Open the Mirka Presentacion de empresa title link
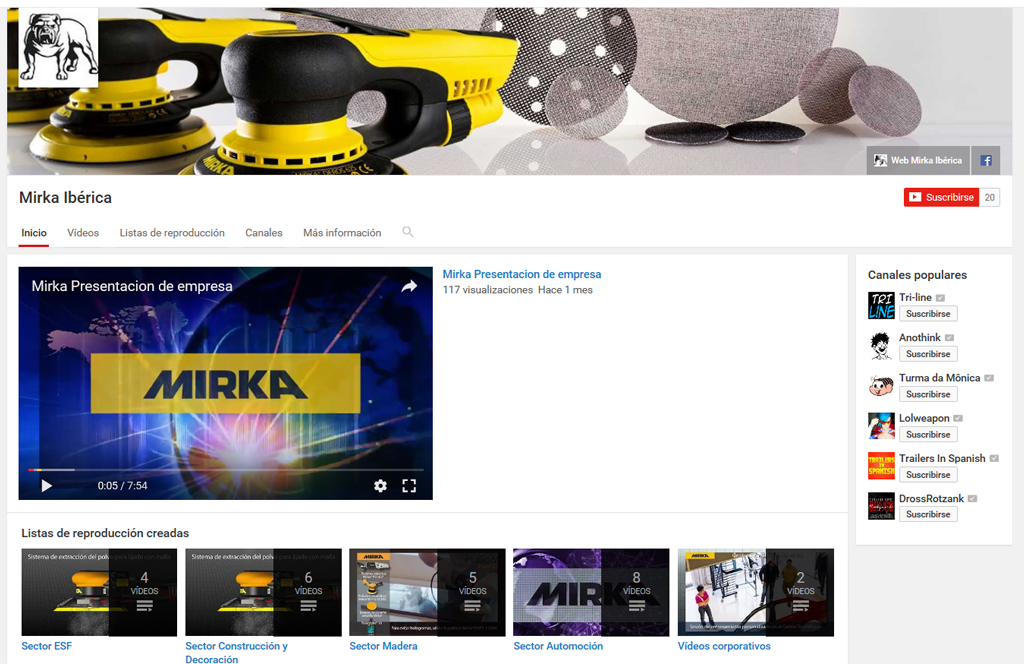Image resolution: width=1024 pixels, height=664 pixels. [x=522, y=274]
